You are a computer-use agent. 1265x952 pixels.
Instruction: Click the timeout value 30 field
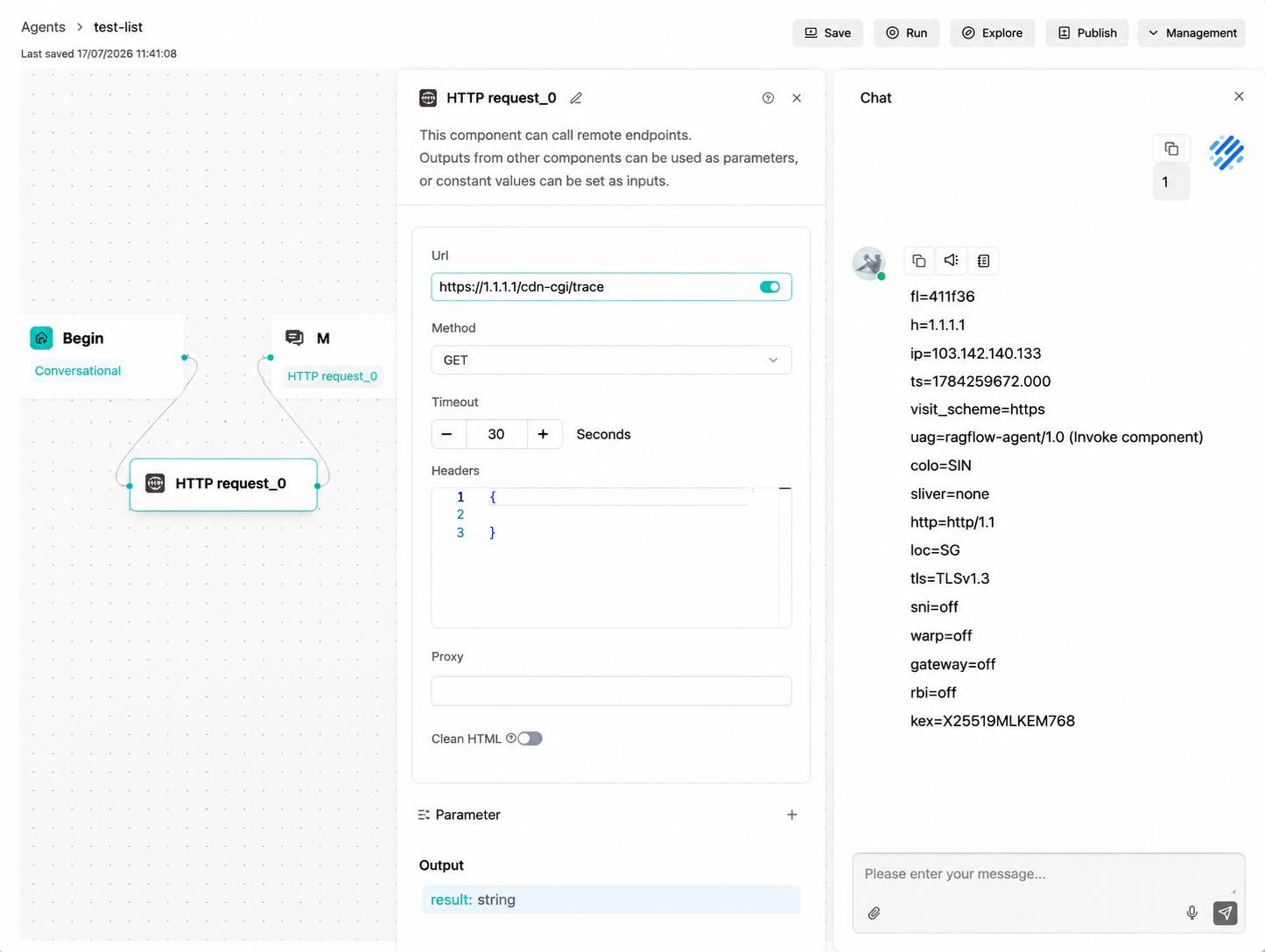[x=496, y=434]
